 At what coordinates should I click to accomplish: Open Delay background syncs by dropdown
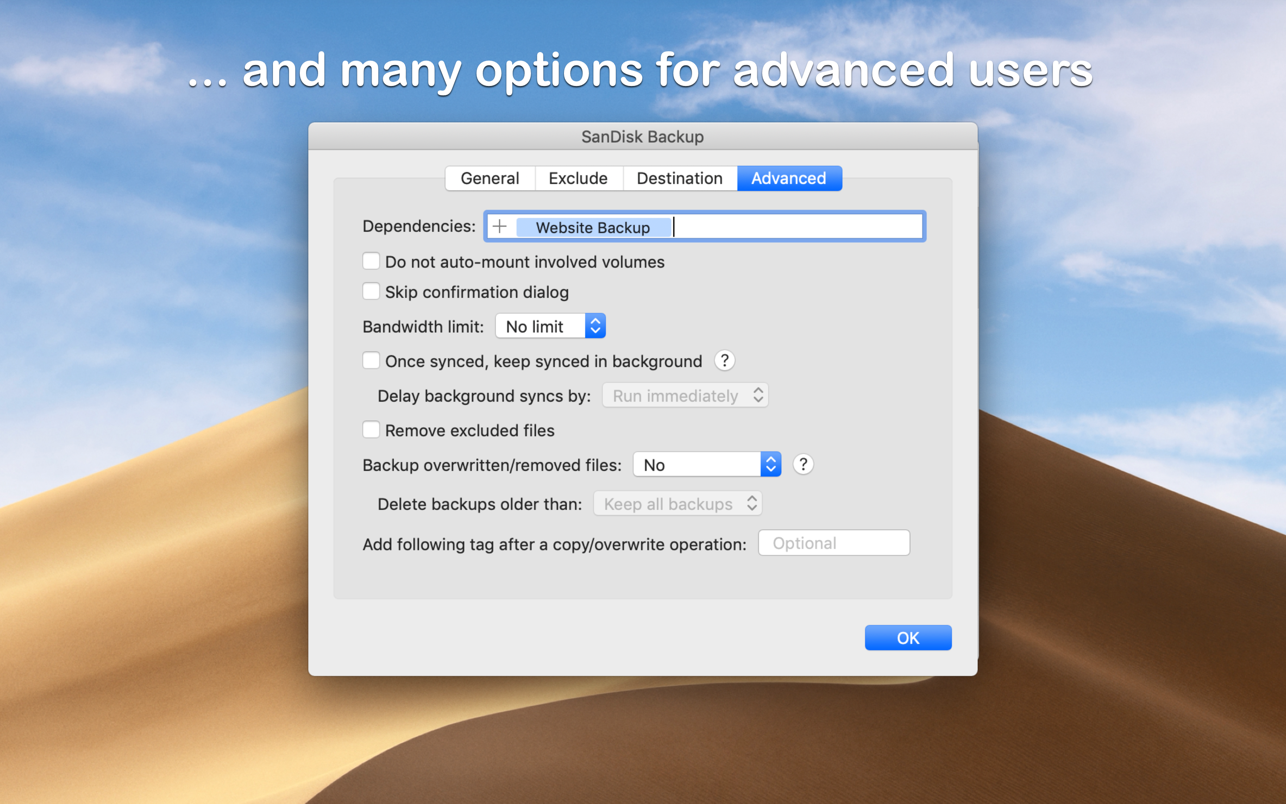pos(685,396)
